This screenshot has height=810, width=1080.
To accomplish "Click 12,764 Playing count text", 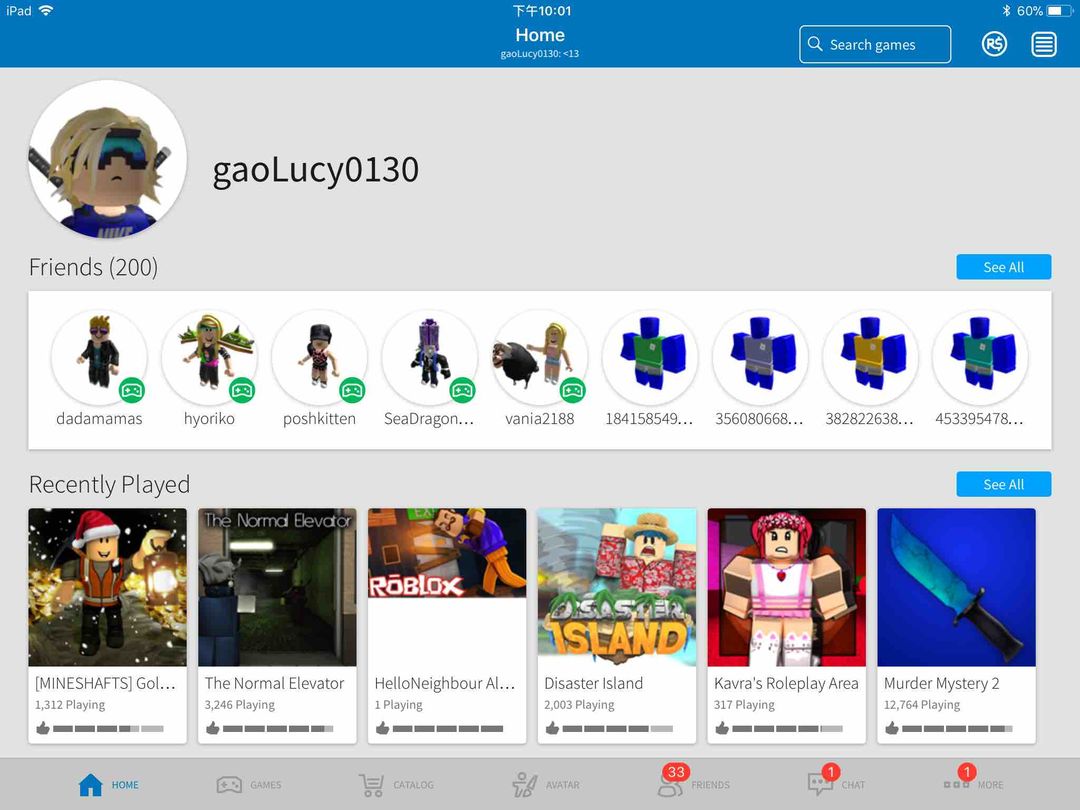I will (922, 705).
